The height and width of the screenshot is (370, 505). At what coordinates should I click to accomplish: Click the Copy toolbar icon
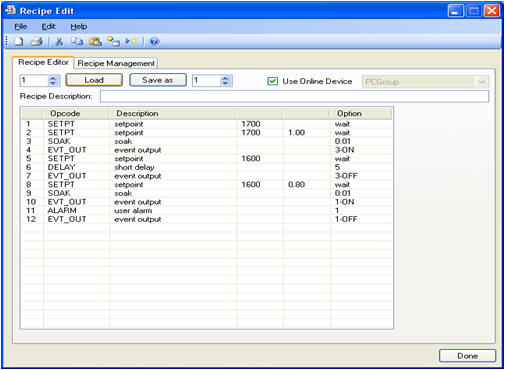point(77,42)
